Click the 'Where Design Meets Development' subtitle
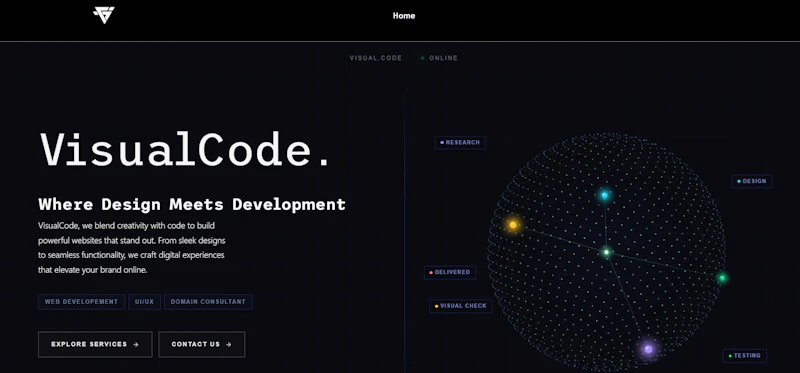Viewport: 800px width, 373px height. [x=192, y=205]
